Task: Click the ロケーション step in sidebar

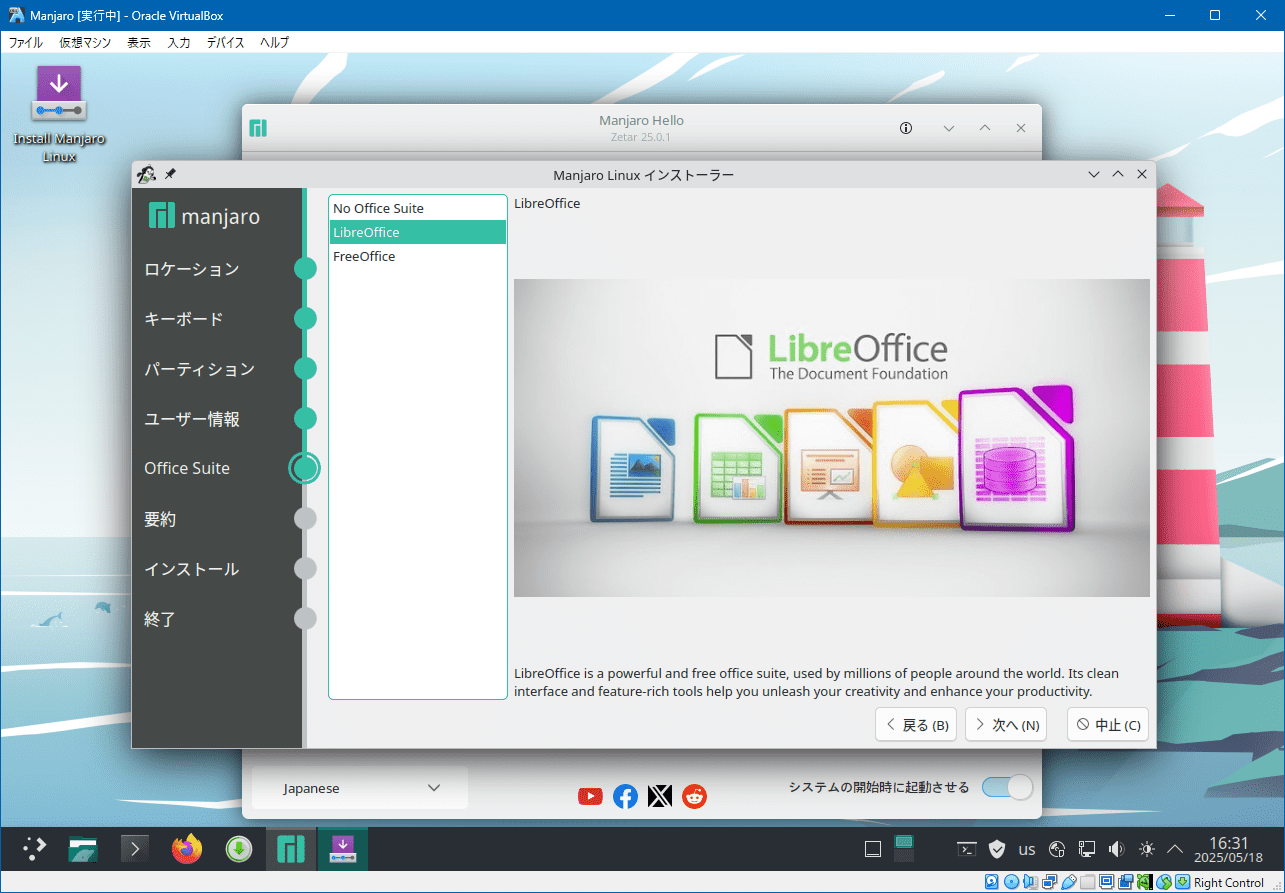Action: click(192, 269)
